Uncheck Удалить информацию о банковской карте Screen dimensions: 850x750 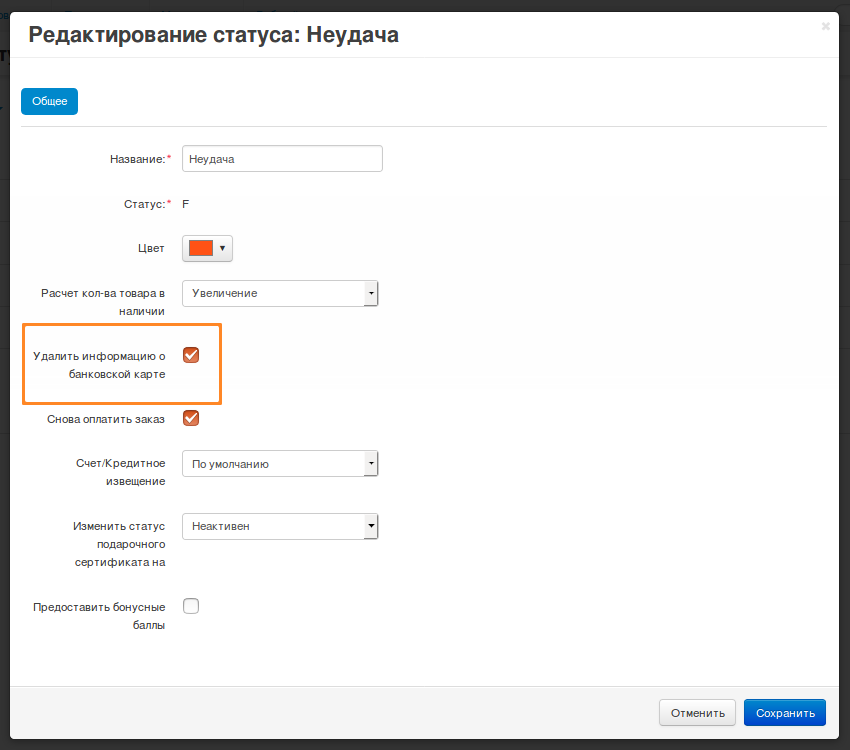click(191, 355)
